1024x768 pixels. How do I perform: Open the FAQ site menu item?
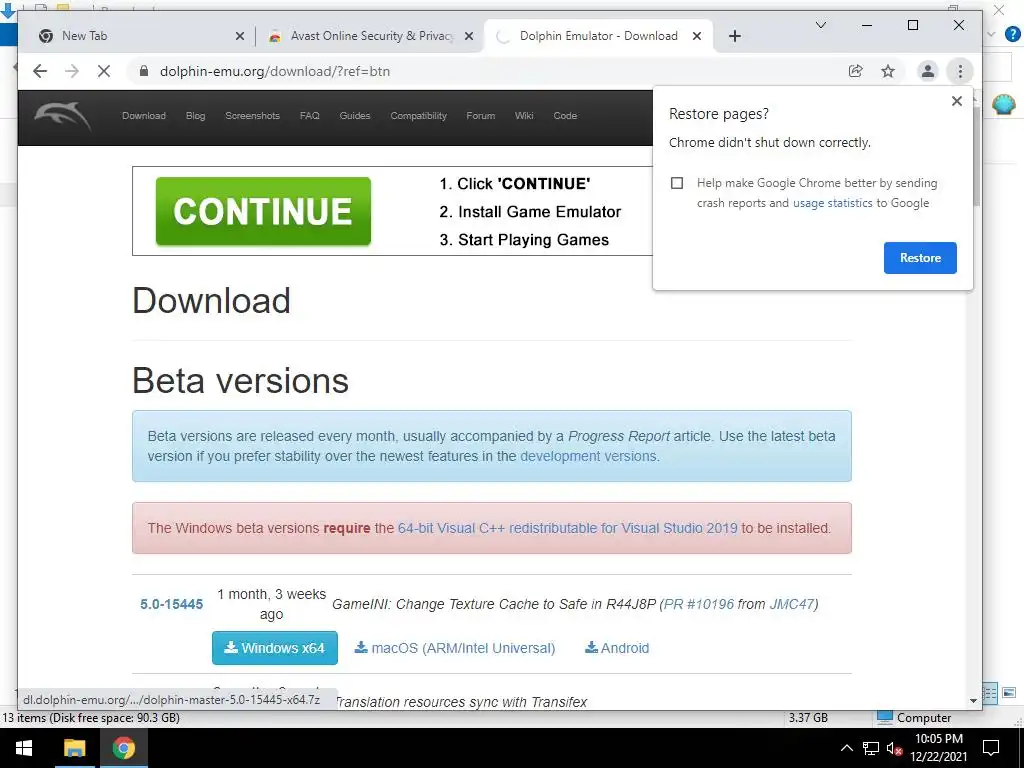pyautogui.click(x=310, y=116)
